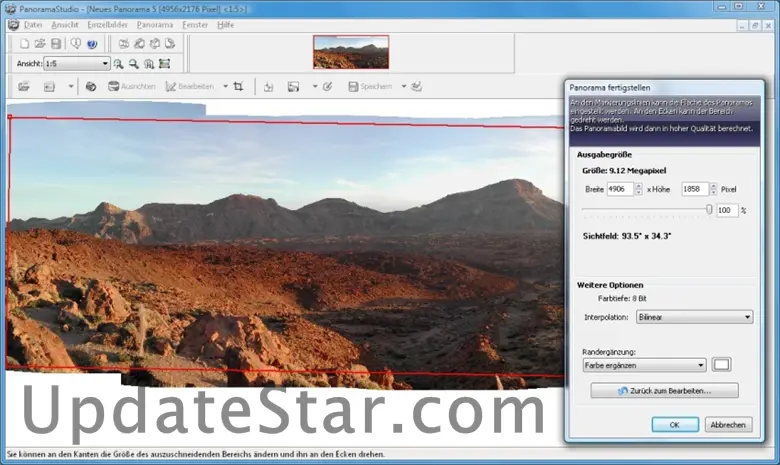The width and height of the screenshot is (780, 465).
Task: Click the third rotate image icon
Action: (155, 44)
